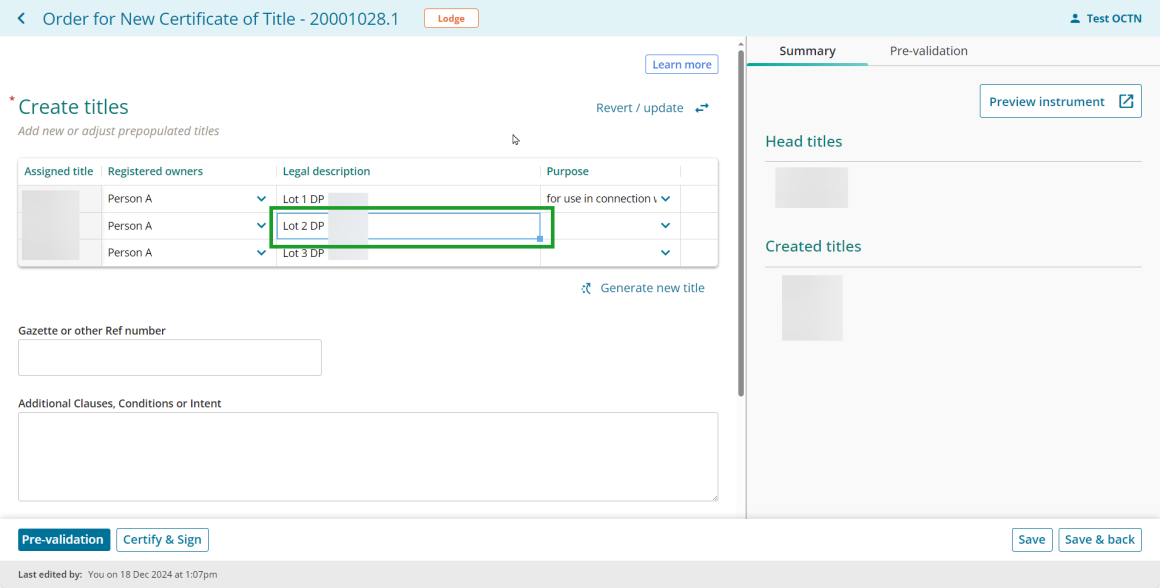
Task: Expand Purpose dropdown in Lot 3 row
Action: pyautogui.click(x=665, y=252)
